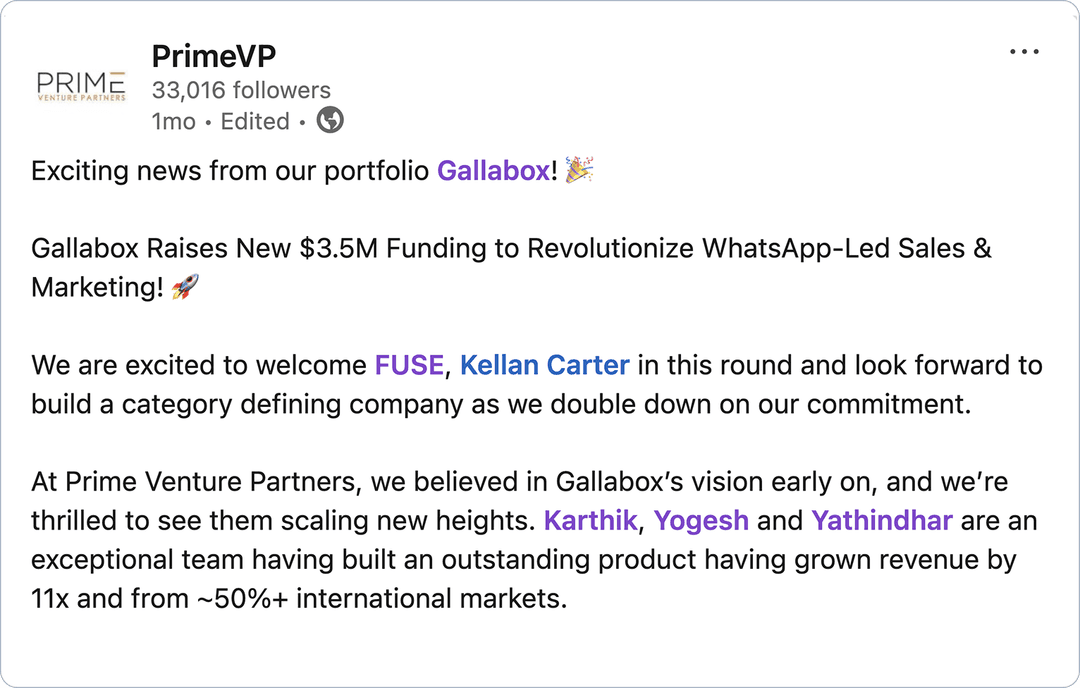Click the Prime Venture Partners logo
Viewport: 1080px width, 688px height.
point(81,86)
